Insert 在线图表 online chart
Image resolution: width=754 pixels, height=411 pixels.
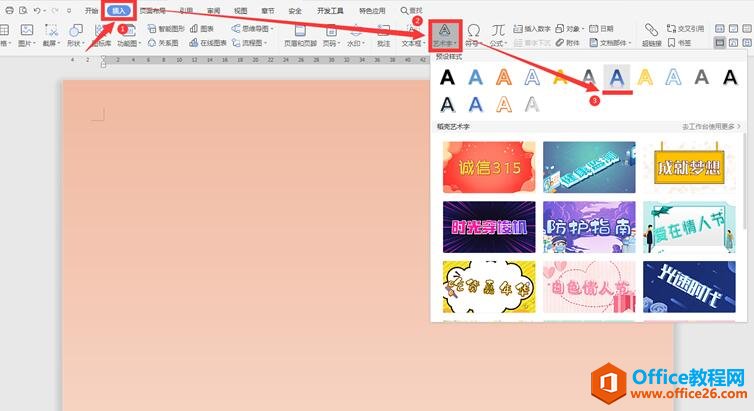(208, 43)
